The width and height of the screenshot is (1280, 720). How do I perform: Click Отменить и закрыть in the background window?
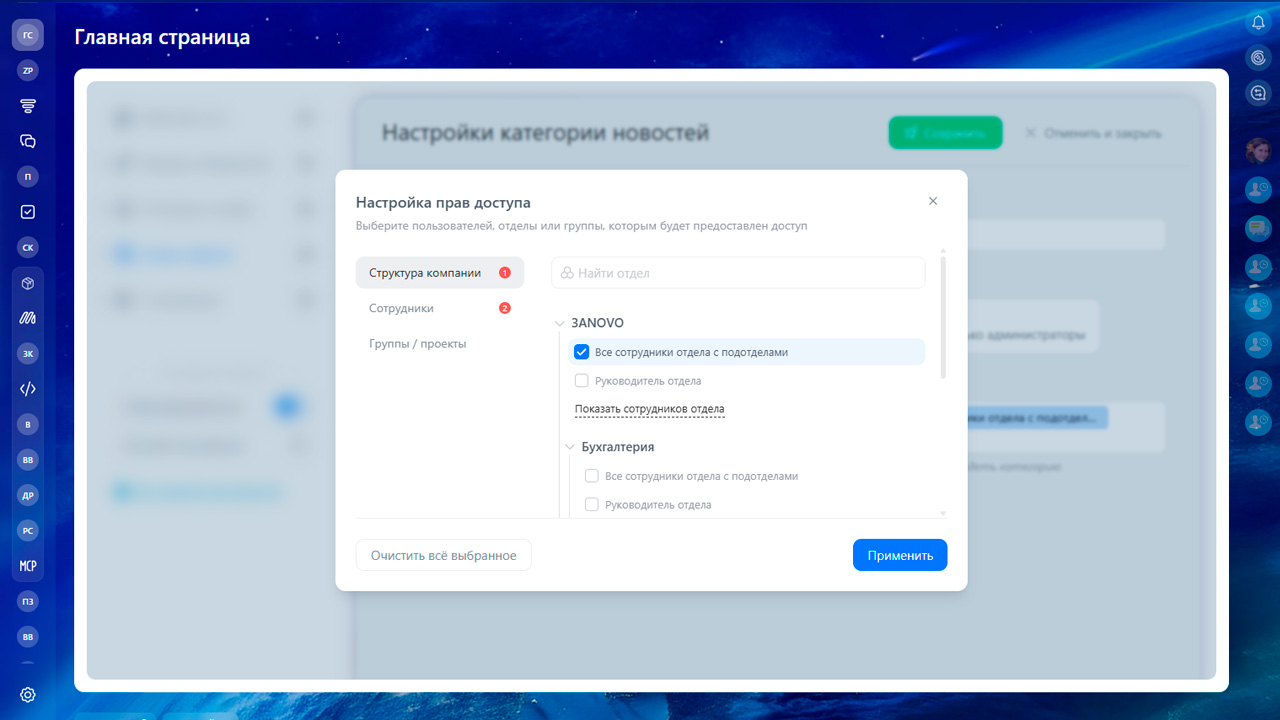[x=1093, y=133]
